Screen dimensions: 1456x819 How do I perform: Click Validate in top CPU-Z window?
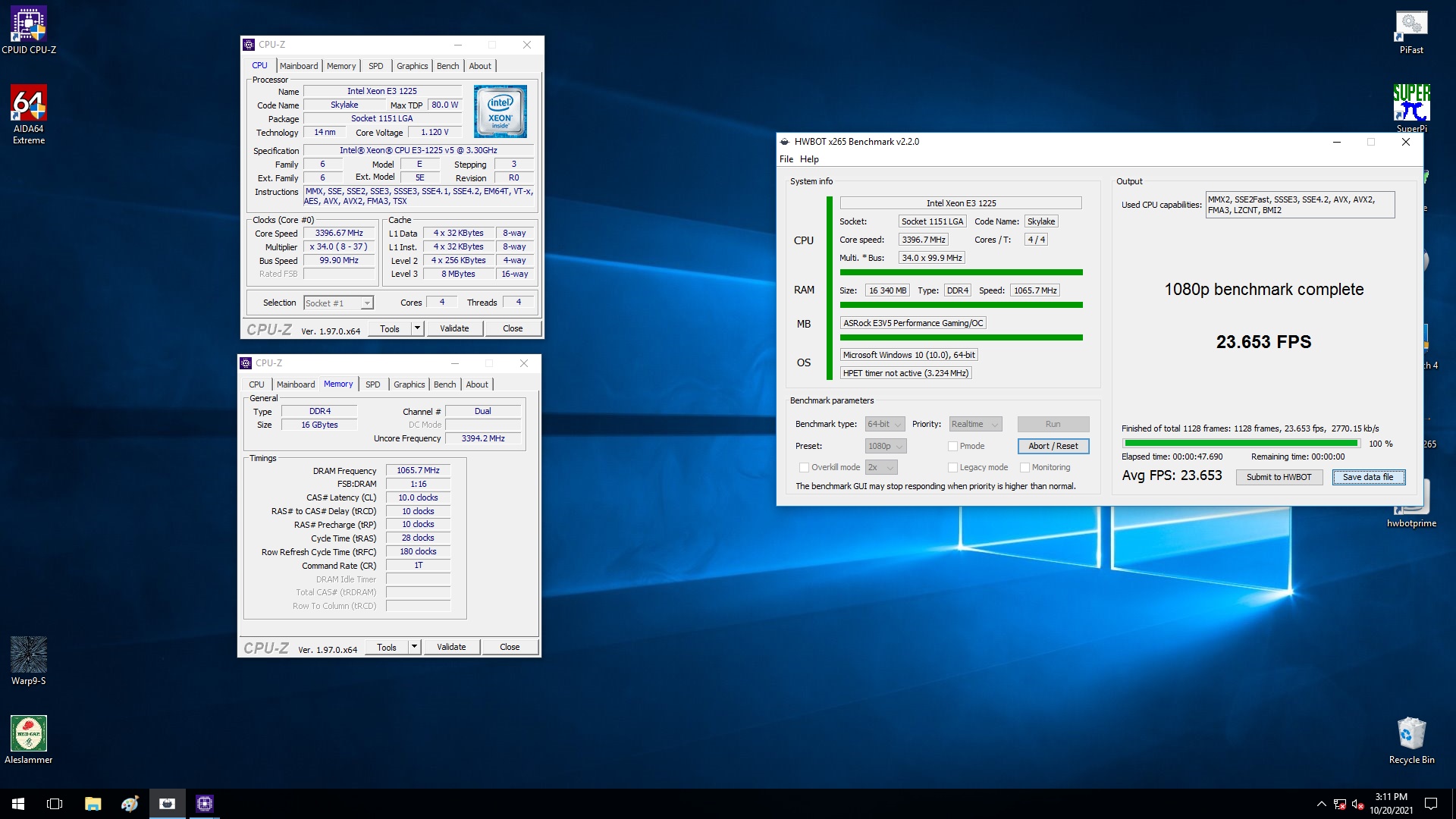click(454, 328)
